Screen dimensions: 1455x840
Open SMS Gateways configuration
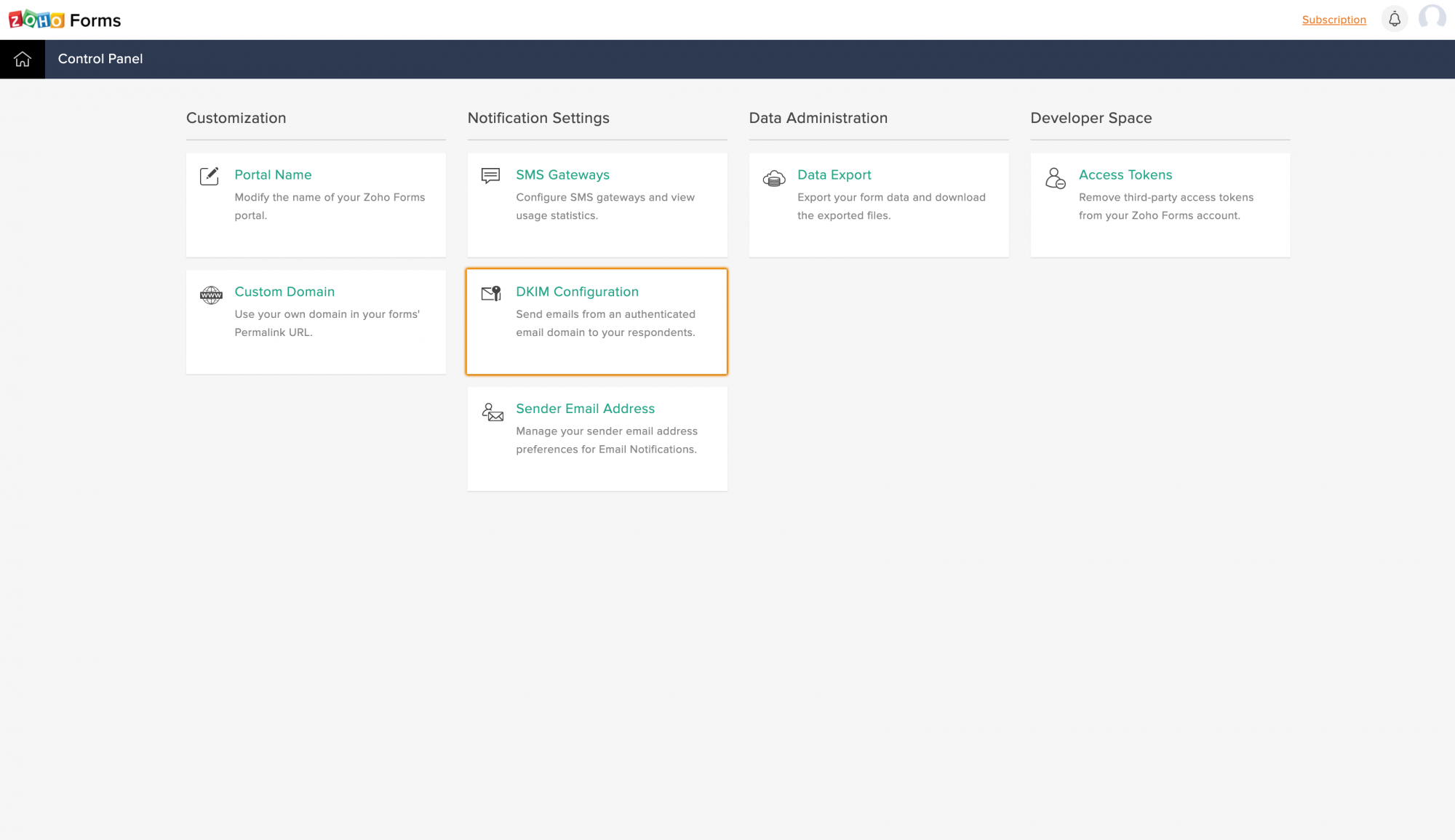562,175
